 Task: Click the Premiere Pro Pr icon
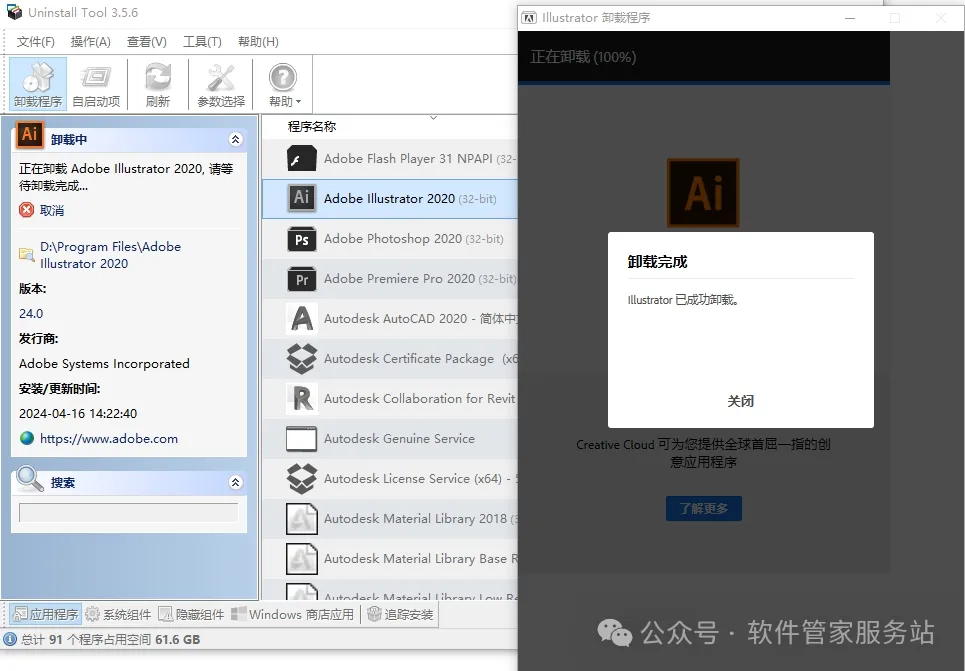[x=302, y=279]
